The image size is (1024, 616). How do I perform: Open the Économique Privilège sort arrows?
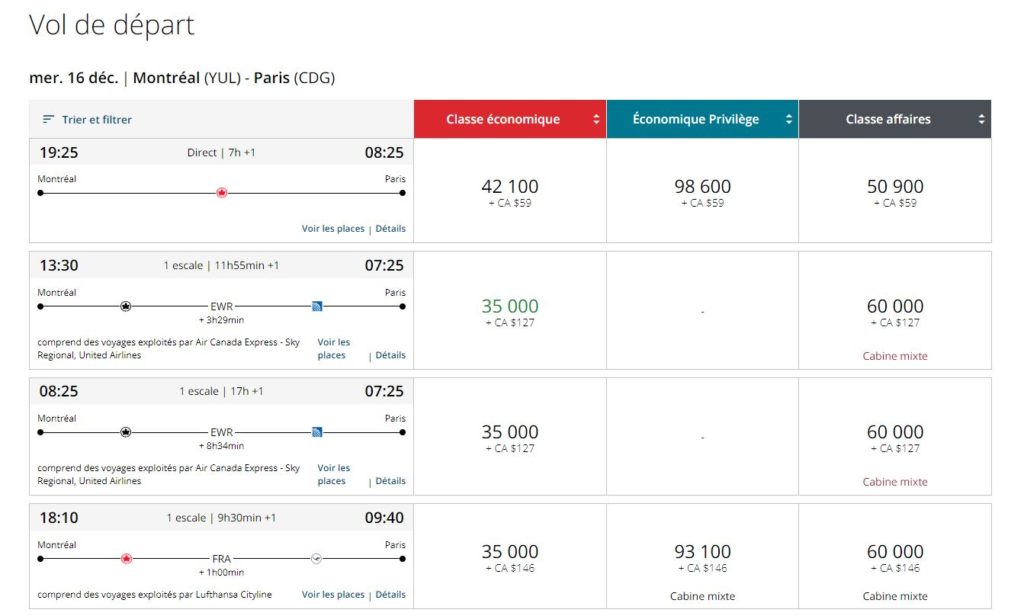coord(790,118)
